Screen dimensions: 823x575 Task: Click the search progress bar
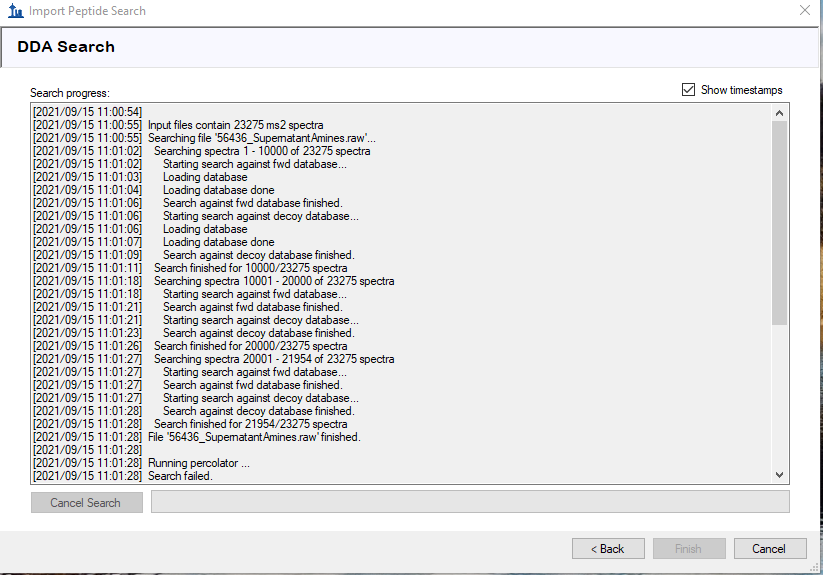tap(469, 502)
